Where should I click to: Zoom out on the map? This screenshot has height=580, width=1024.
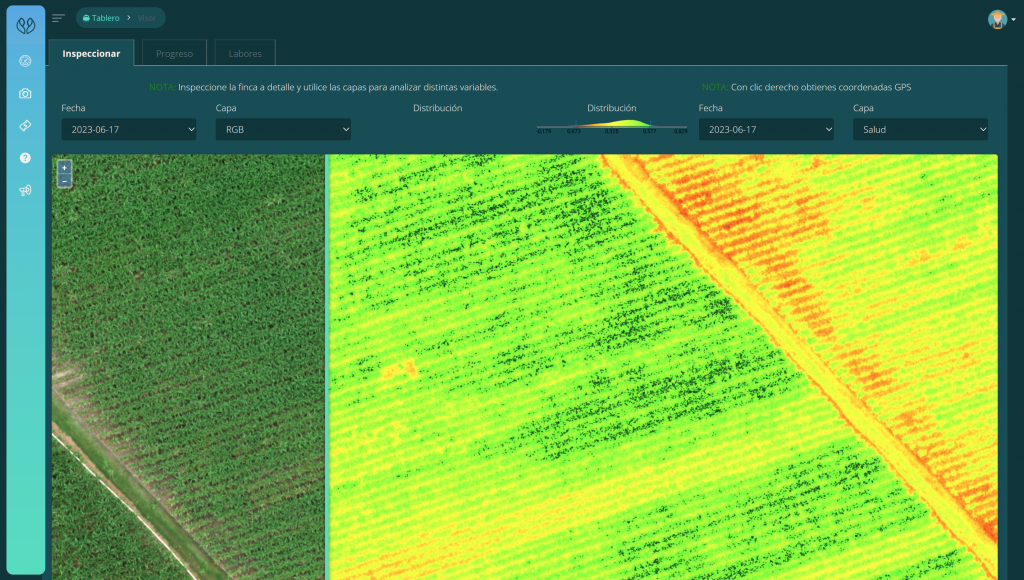(64, 181)
